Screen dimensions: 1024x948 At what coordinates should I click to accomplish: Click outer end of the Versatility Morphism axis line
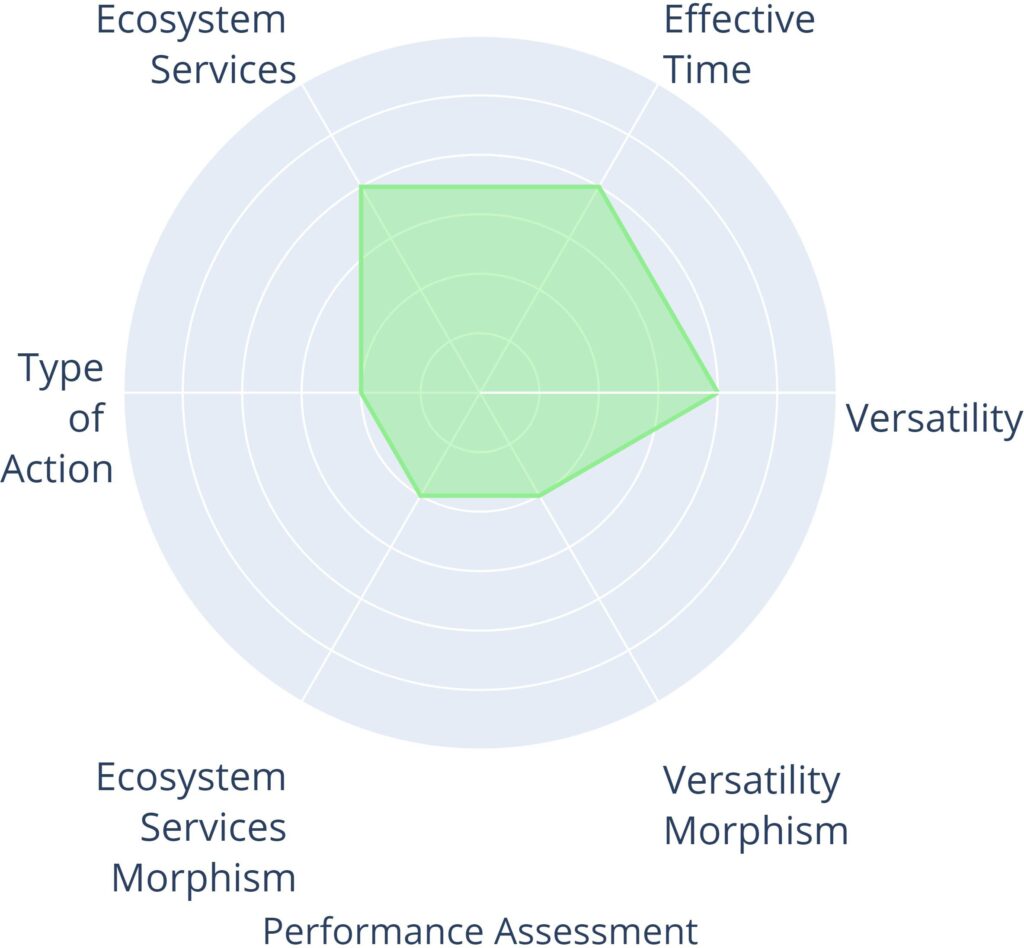(656, 699)
